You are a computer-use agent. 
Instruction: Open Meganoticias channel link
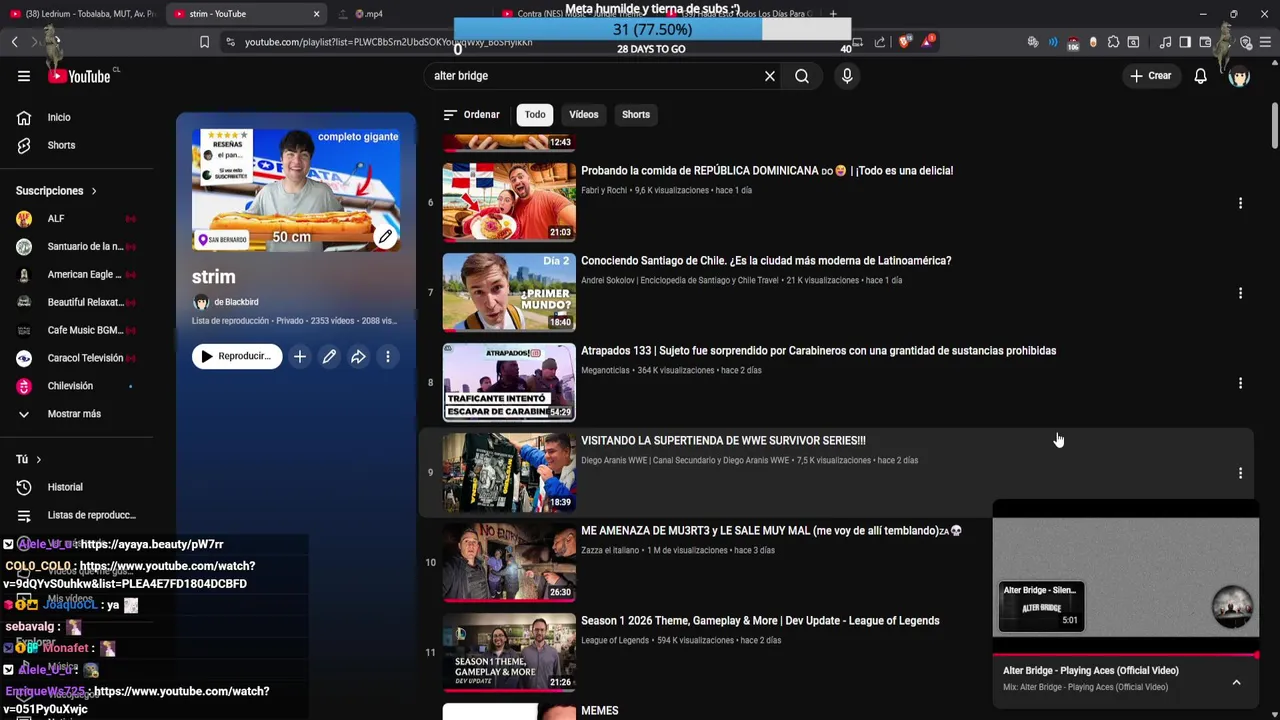click(x=606, y=370)
